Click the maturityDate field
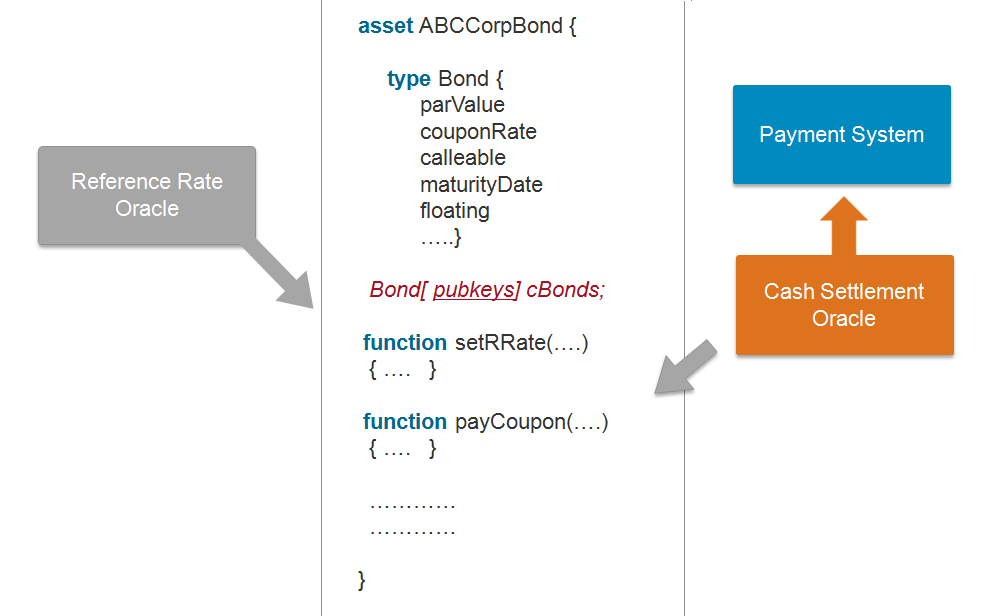The width and height of the screenshot is (993, 616). click(481, 185)
